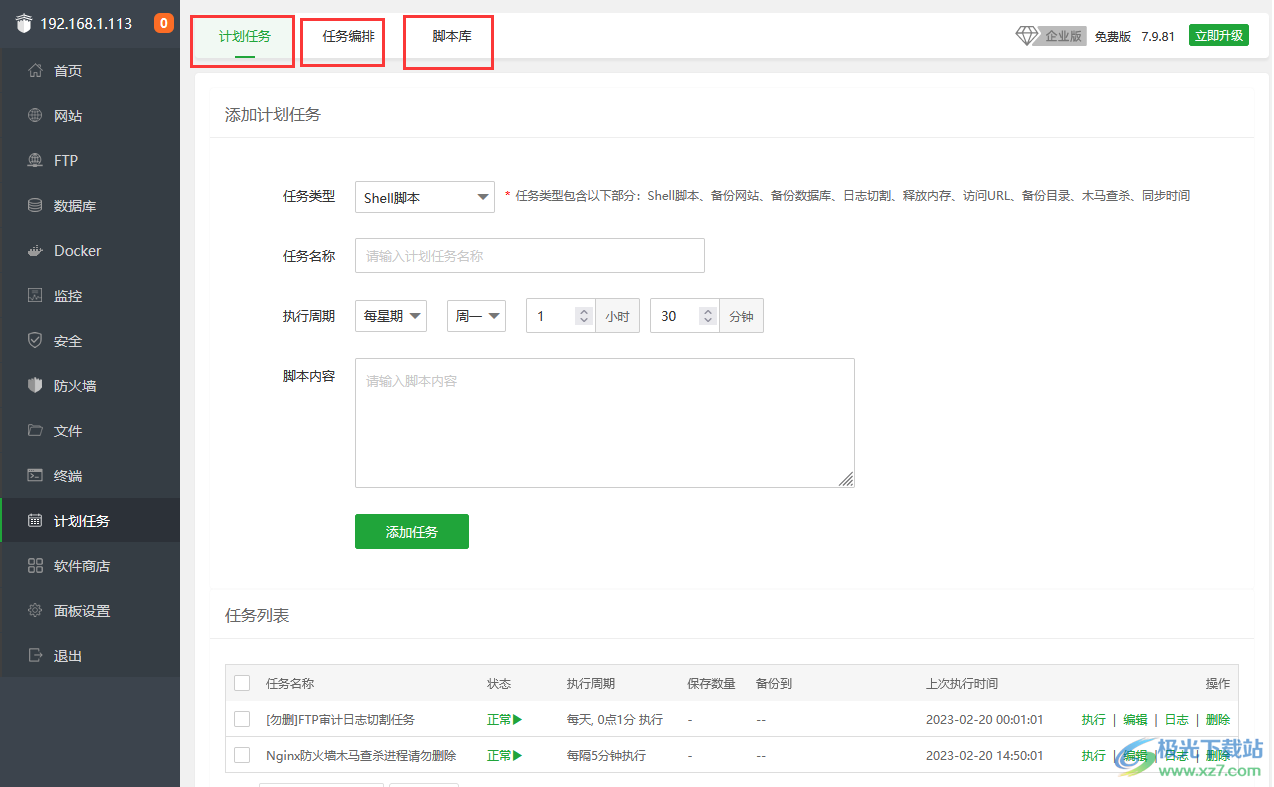Open the 周一 weekday dropdown
This screenshot has height=787, width=1274.
click(x=476, y=316)
